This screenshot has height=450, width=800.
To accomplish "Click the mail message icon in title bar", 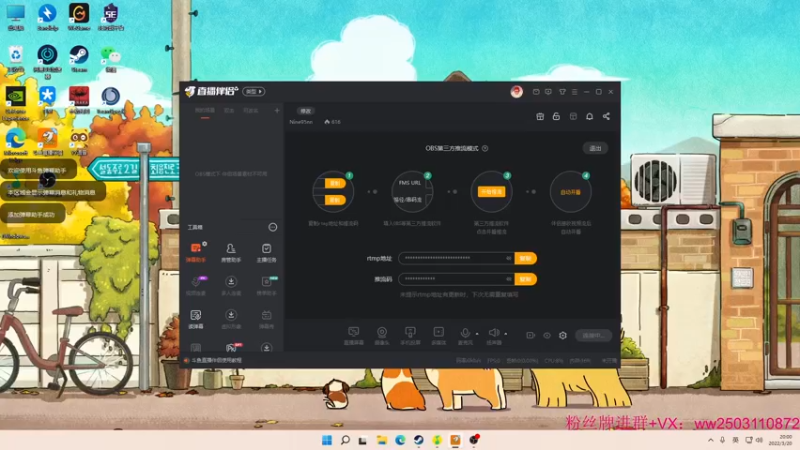I will pos(536,92).
